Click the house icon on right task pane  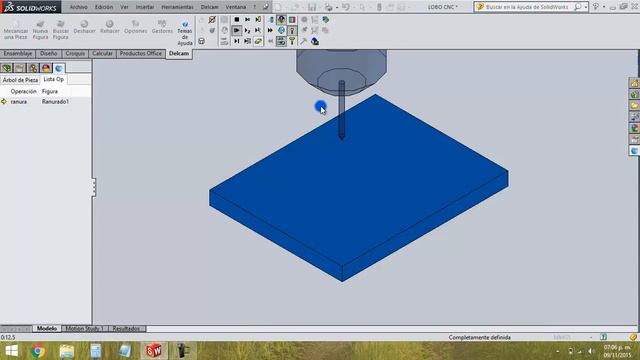[634, 83]
